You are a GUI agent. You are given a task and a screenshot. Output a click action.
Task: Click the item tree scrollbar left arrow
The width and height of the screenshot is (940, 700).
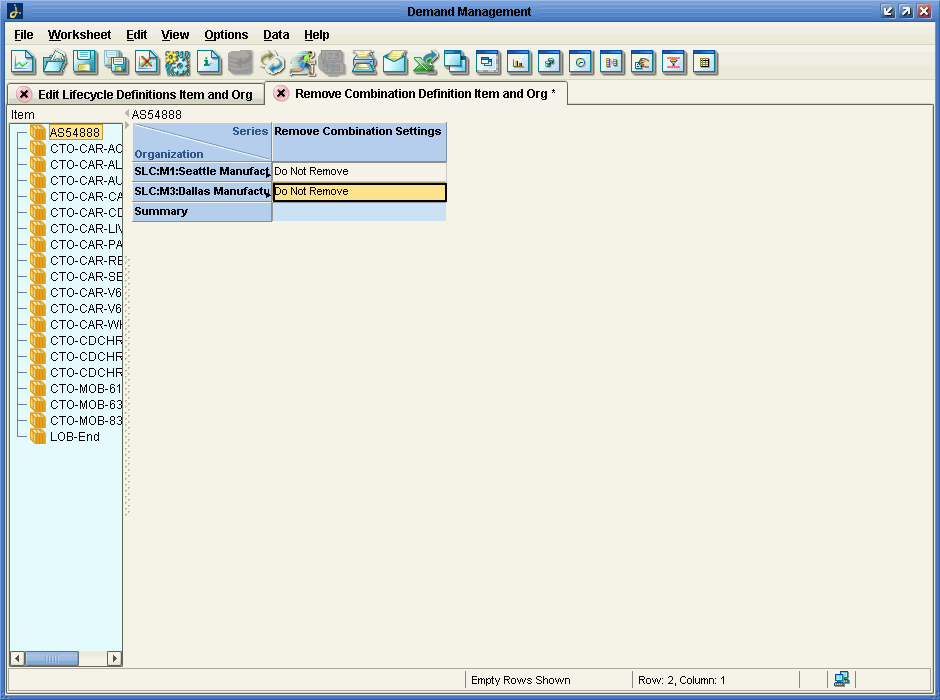pos(17,659)
